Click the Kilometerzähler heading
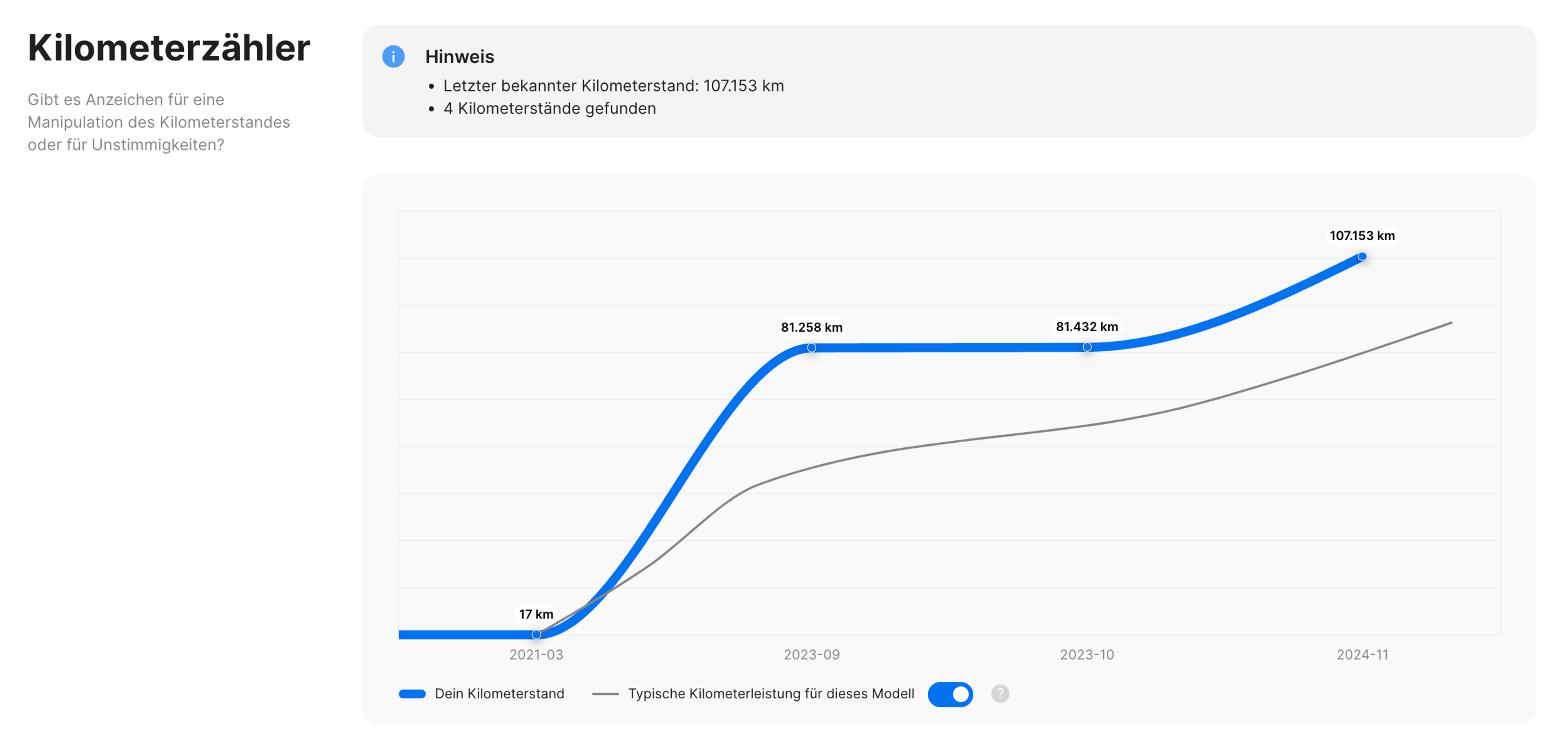The image size is (1568, 747). (169, 47)
